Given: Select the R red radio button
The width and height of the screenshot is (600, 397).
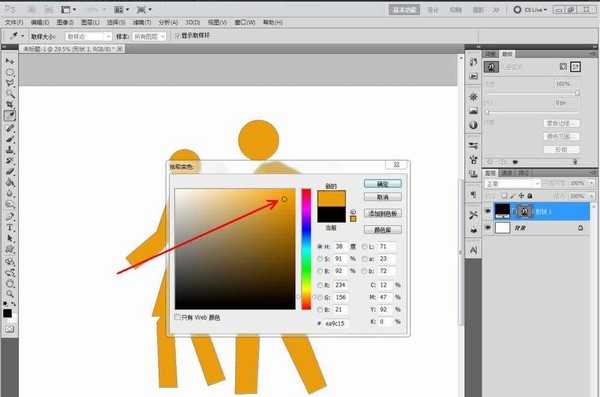Looking at the screenshot, I should 320,285.
